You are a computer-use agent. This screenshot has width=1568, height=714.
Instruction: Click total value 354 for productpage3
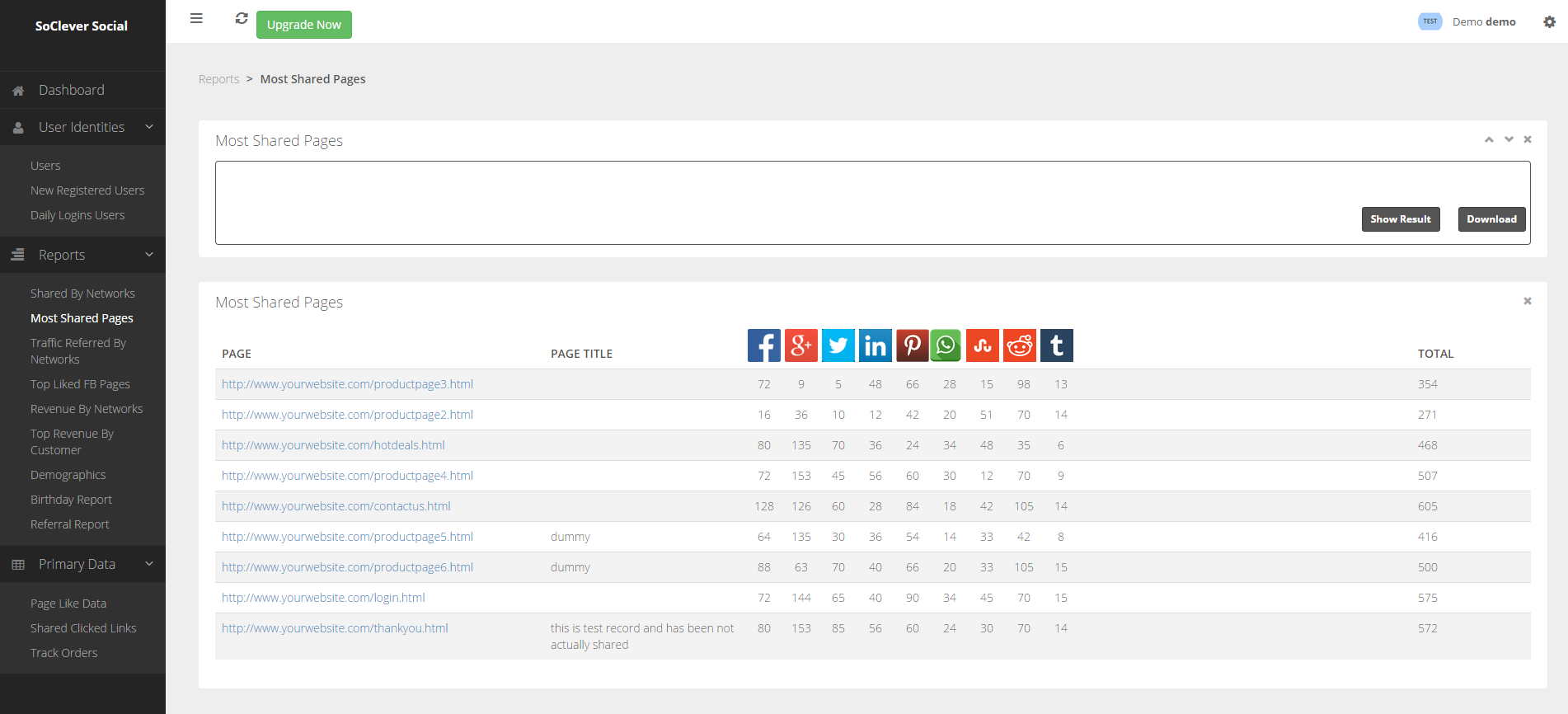[x=1428, y=384]
